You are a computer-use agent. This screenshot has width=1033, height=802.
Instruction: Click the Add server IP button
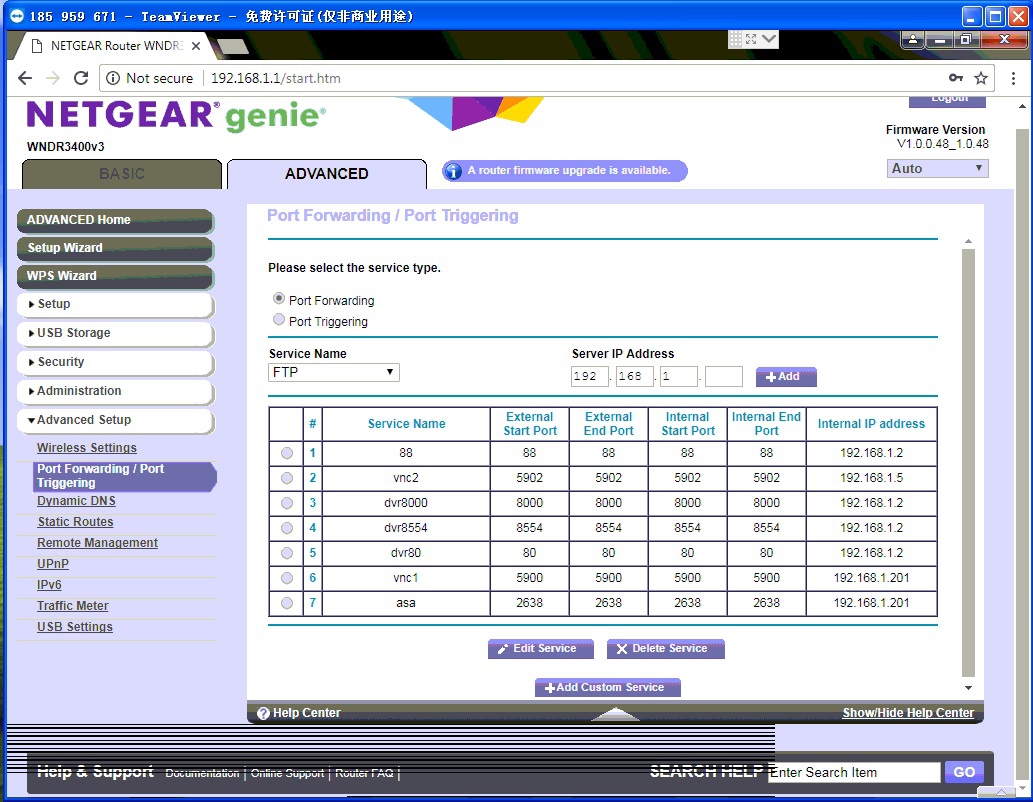786,377
